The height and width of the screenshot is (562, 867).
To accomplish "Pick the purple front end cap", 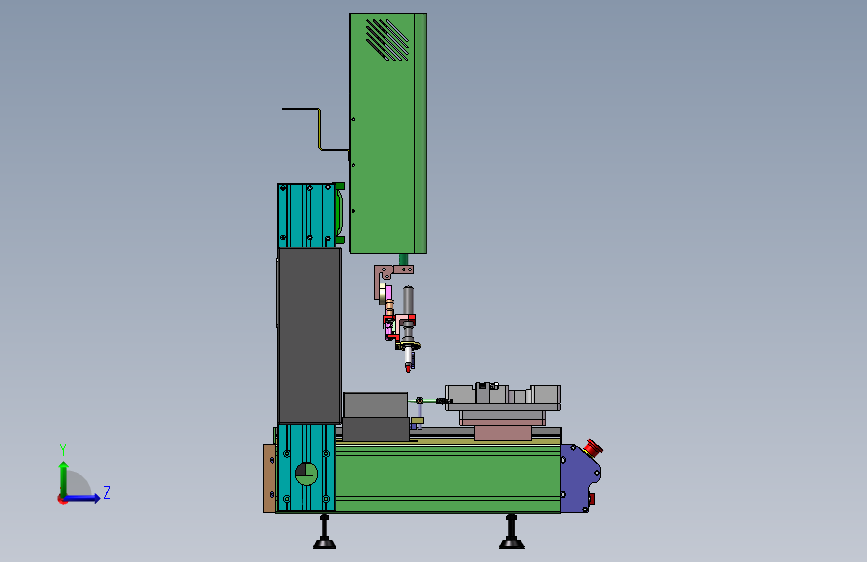I will tap(580, 478).
